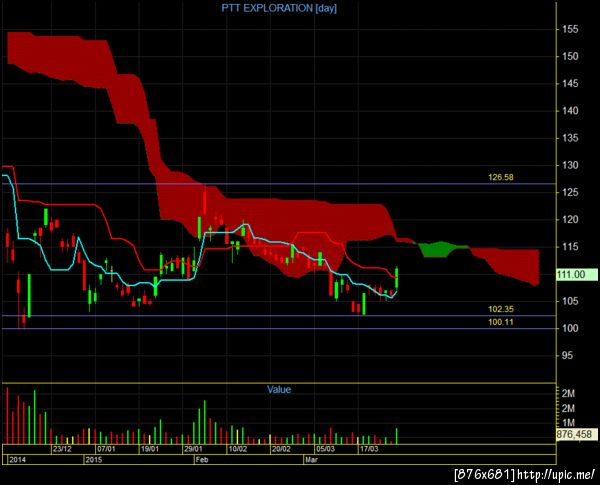Click the 07/01 date marker
Screen dimensions: 600x485
point(106,449)
